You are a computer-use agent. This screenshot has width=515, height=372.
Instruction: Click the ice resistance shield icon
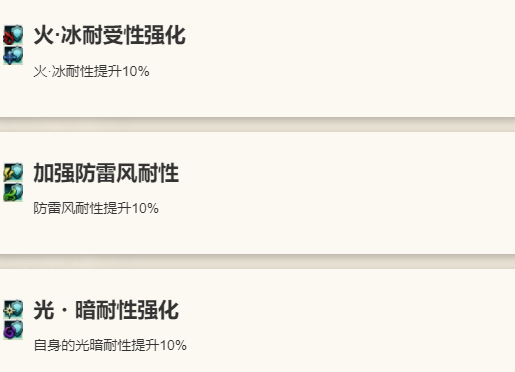13,55
